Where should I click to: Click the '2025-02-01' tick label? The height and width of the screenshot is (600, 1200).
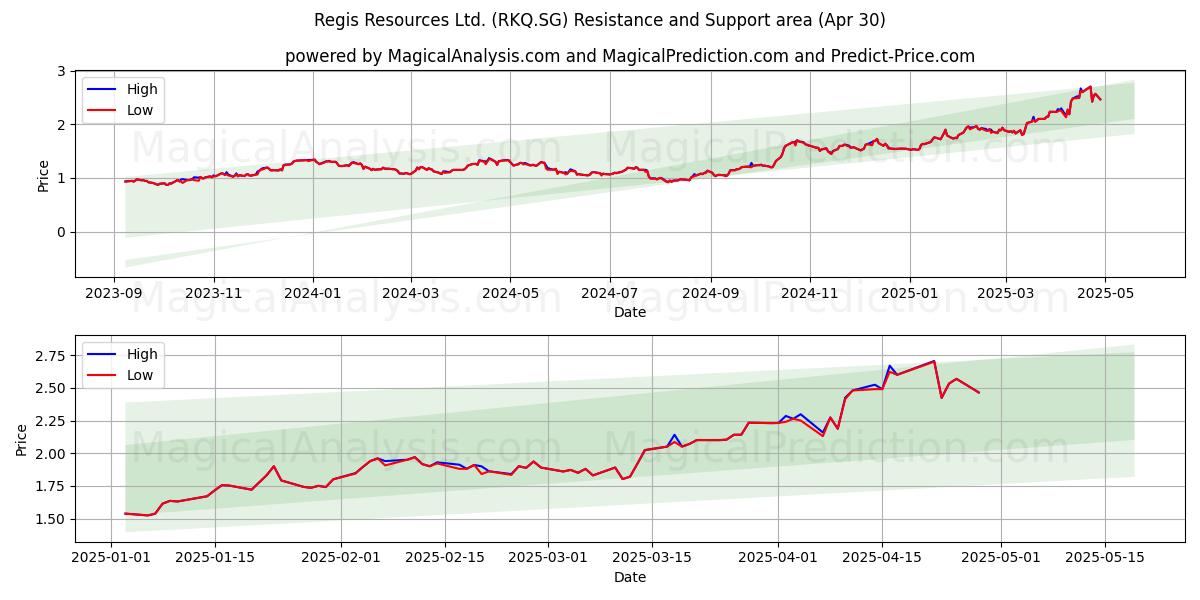tap(341, 558)
